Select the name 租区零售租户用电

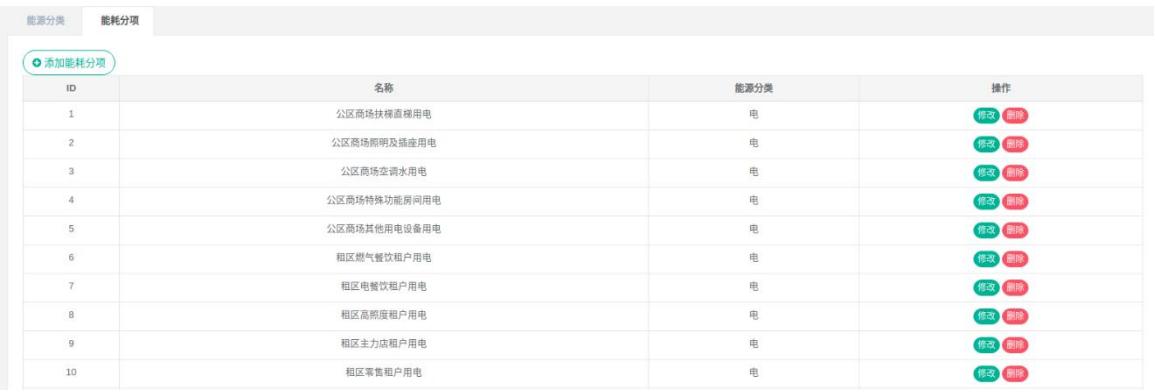click(x=384, y=374)
